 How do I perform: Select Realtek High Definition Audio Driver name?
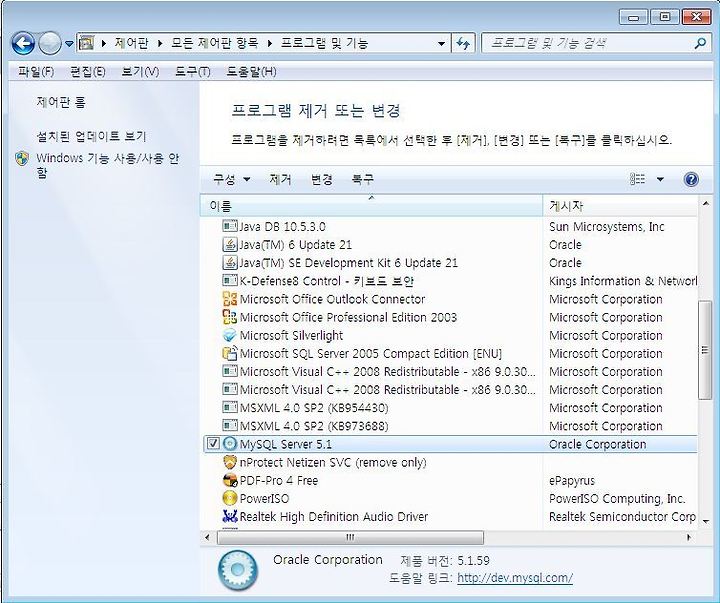tap(334, 517)
